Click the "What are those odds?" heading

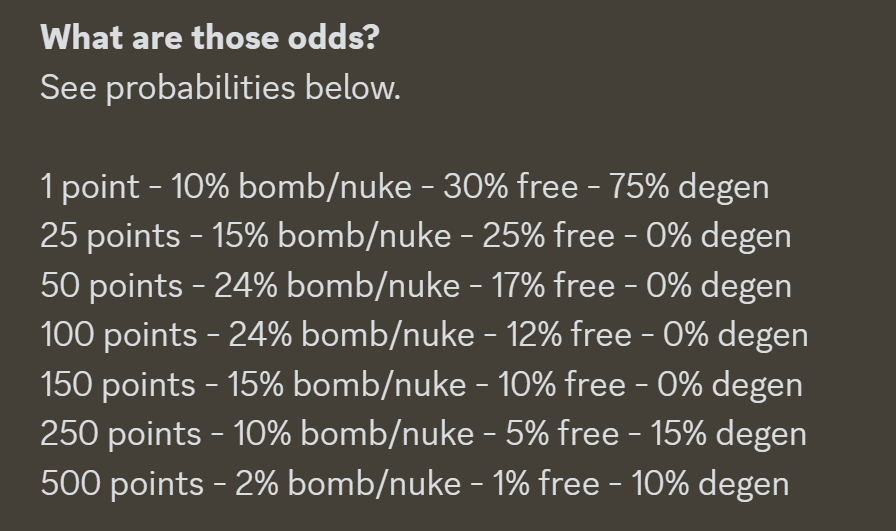pyautogui.click(x=210, y=39)
